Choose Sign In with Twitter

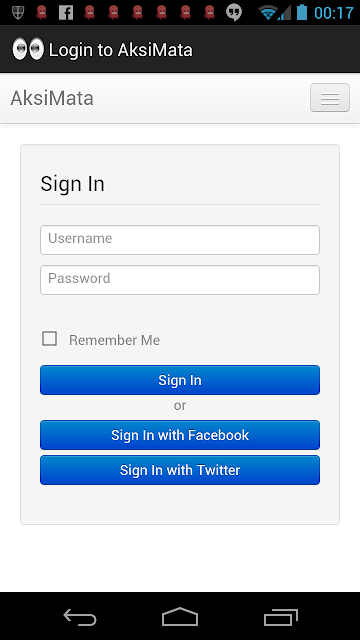coord(180,470)
